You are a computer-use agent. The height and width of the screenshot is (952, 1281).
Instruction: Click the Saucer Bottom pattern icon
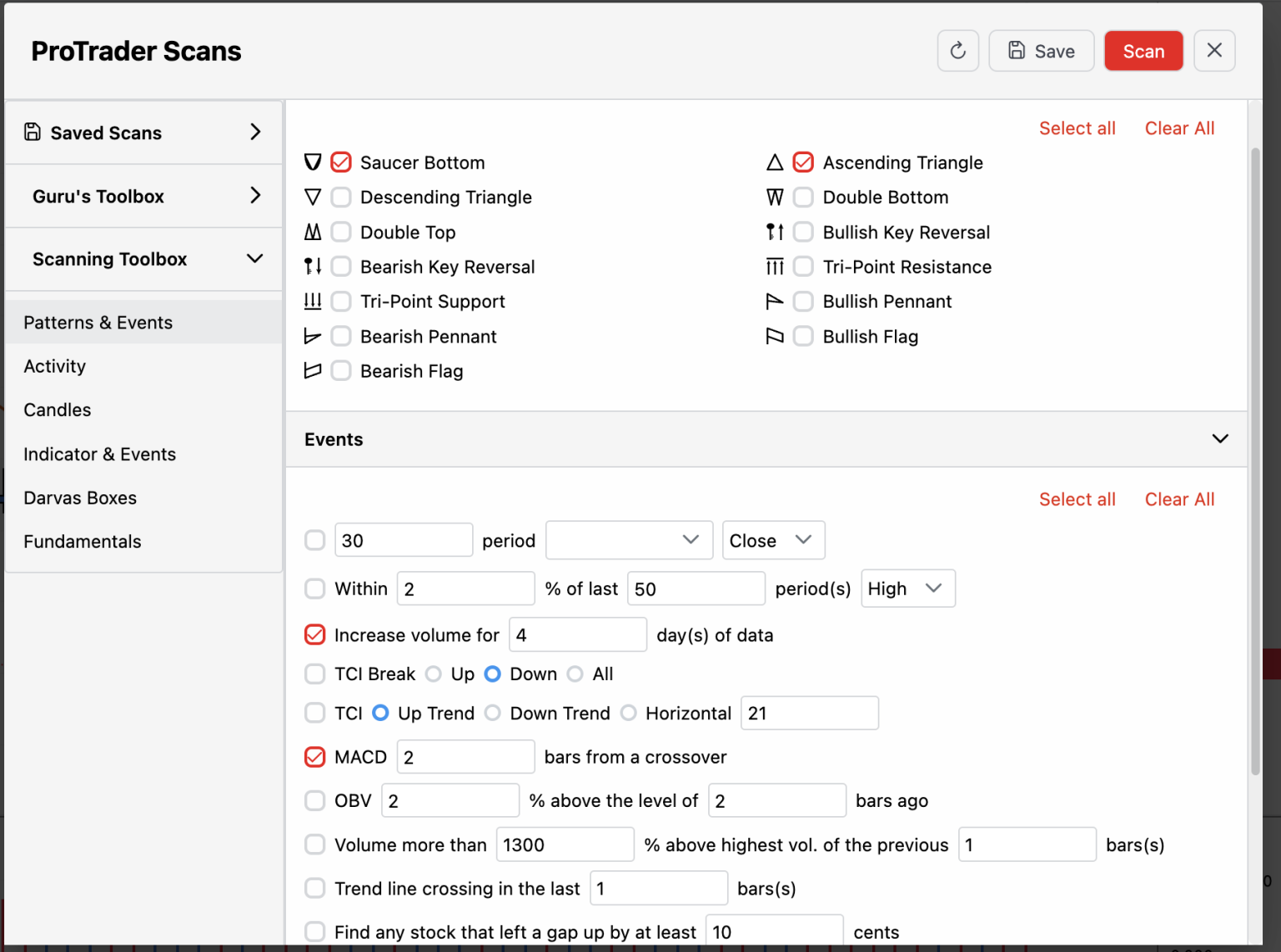pos(313,163)
